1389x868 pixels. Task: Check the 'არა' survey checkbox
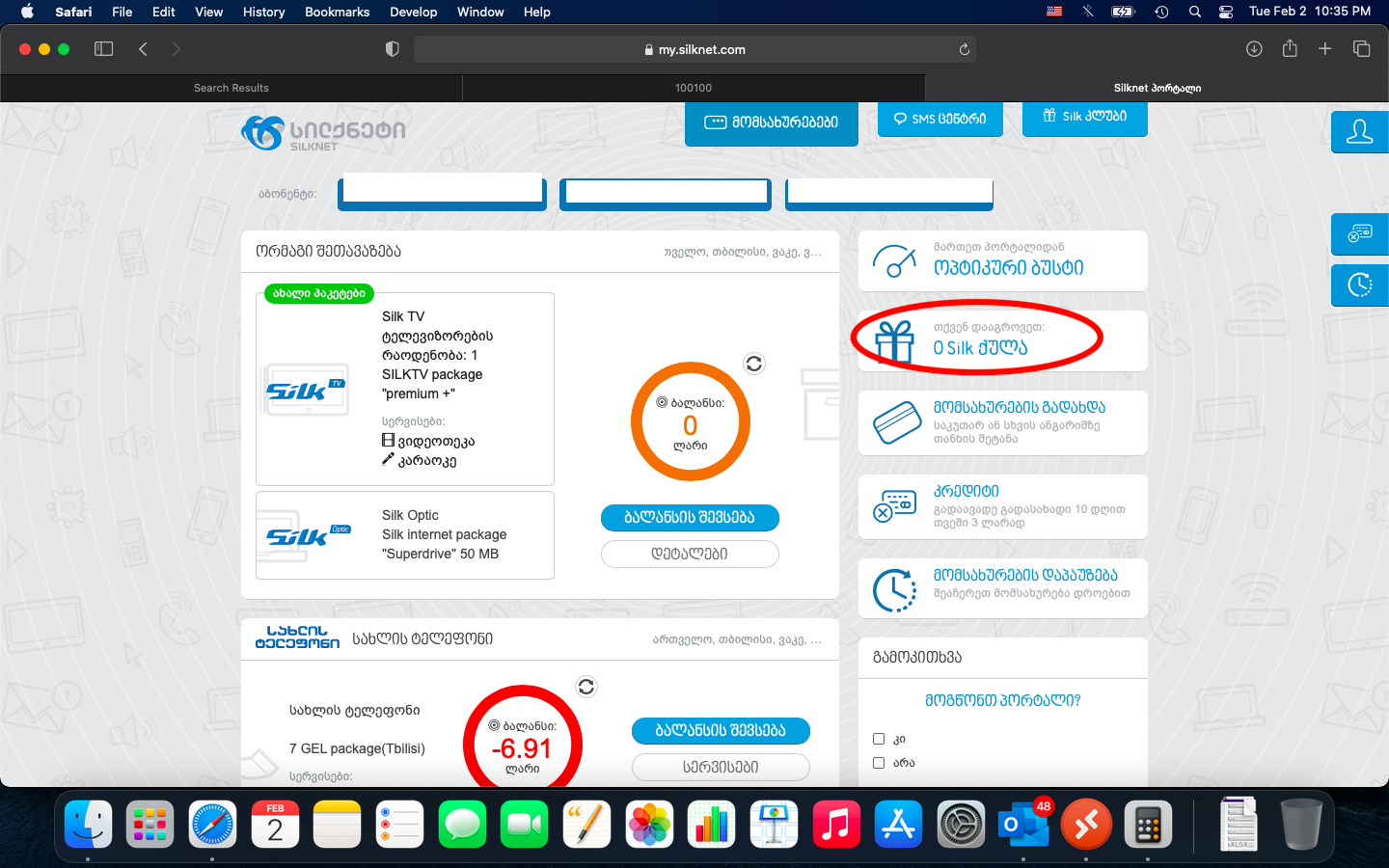pos(879,763)
